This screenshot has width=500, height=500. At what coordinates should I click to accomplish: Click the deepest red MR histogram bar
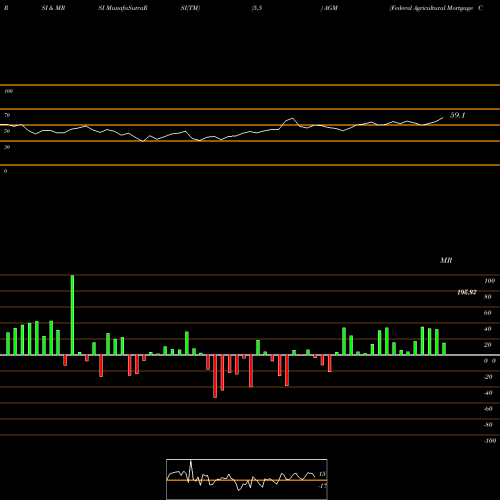click(215, 376)
